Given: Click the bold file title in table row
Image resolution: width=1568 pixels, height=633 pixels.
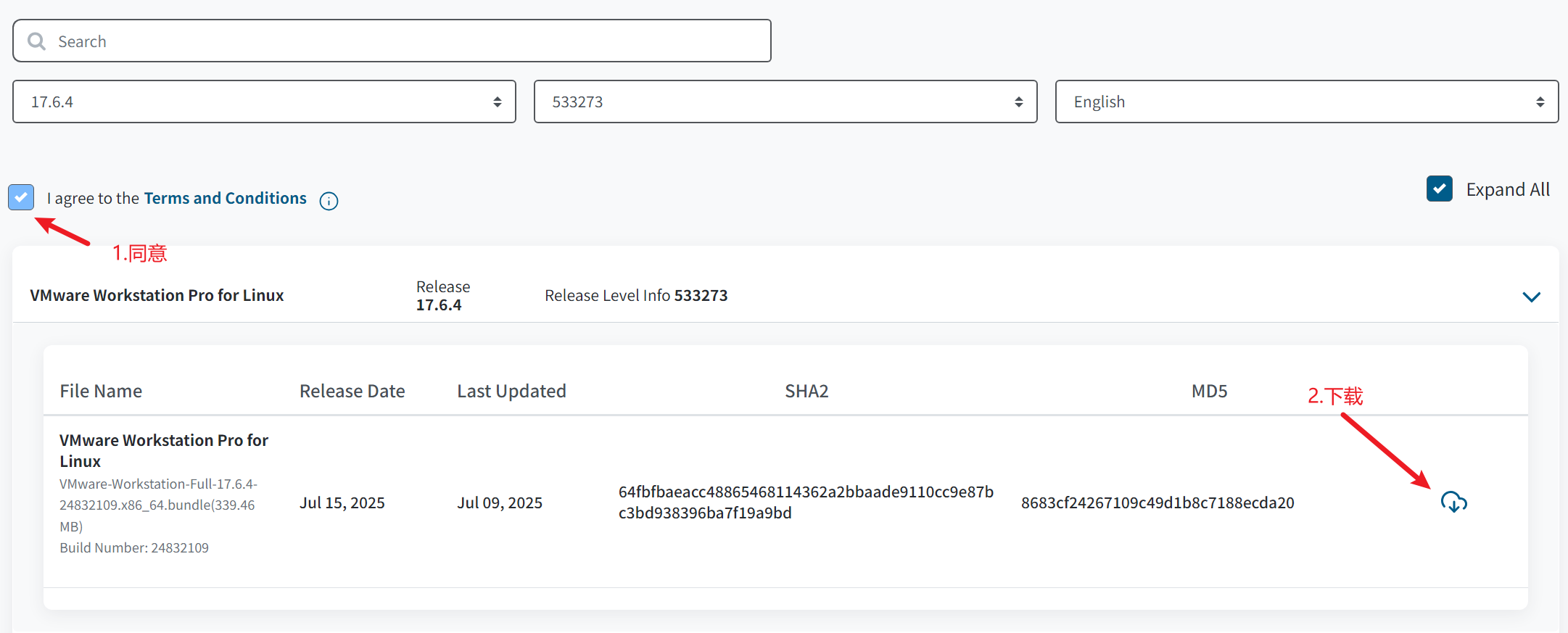Looking at the screenshot, I should click(x=164, y=450).
